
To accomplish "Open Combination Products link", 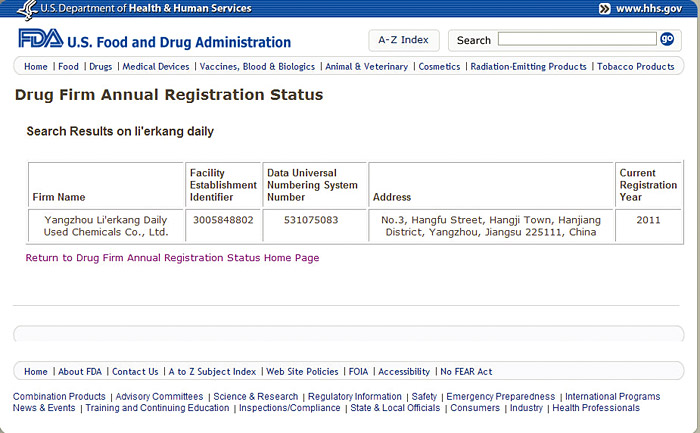I will 59,396.
